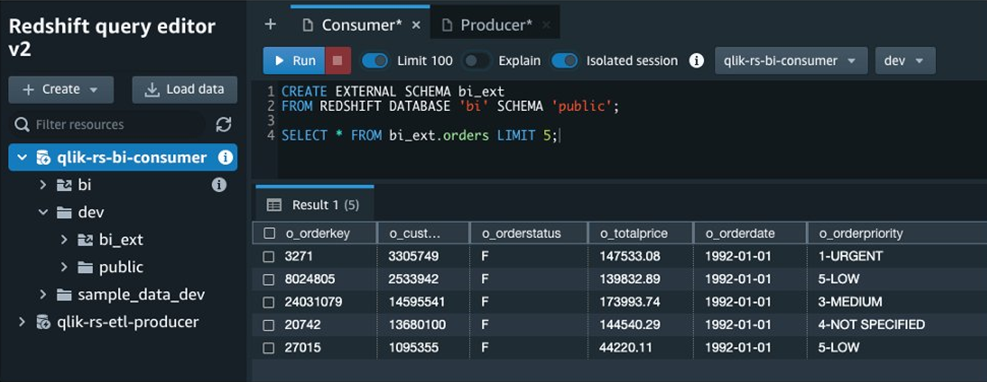The image size is (987, 382).
Task: Click the plus icon to add new tab
Action: coord(270,25)
